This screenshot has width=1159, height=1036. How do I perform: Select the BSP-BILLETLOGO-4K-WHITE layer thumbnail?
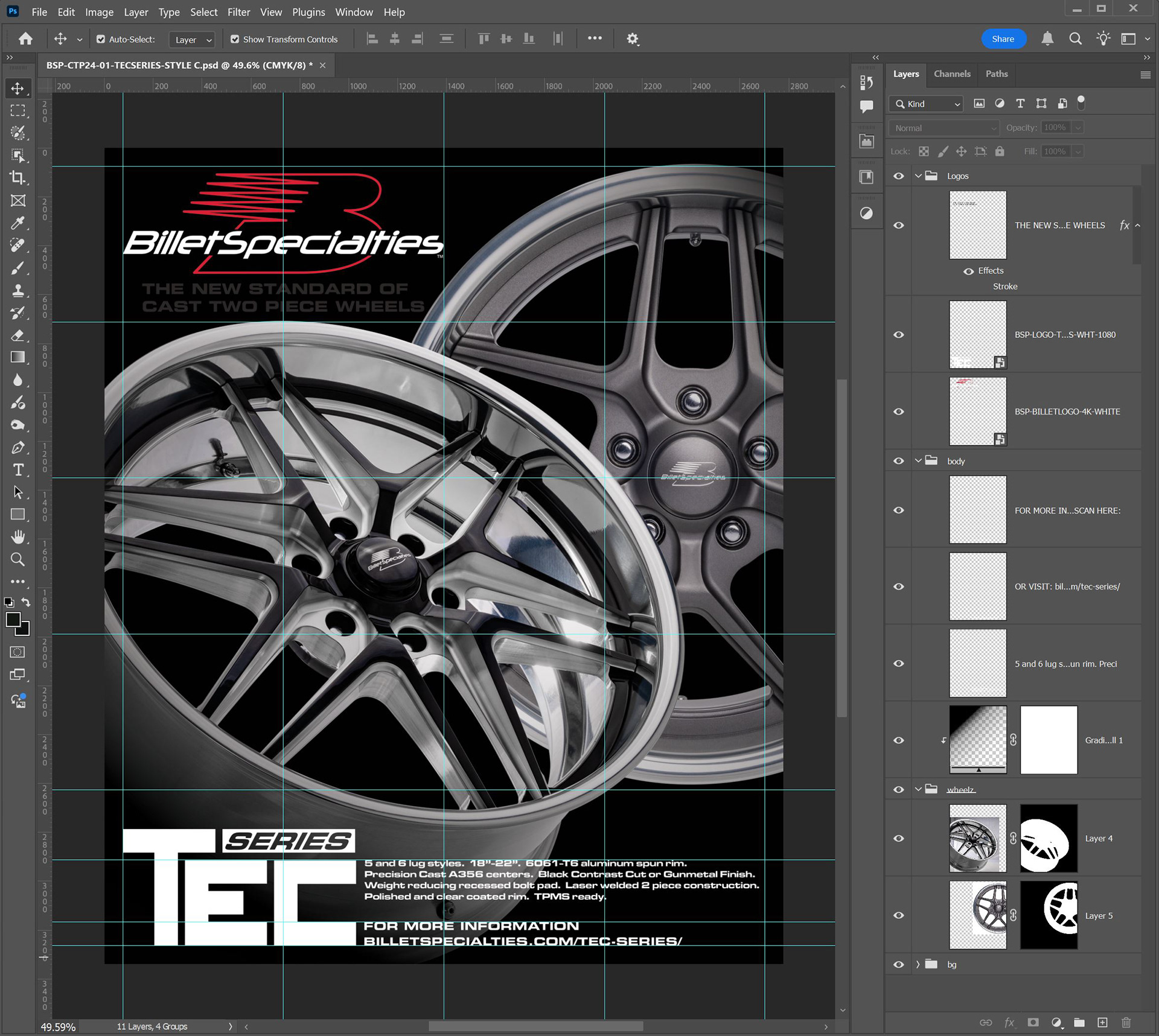pyautogui.click(x=977, y=412)
